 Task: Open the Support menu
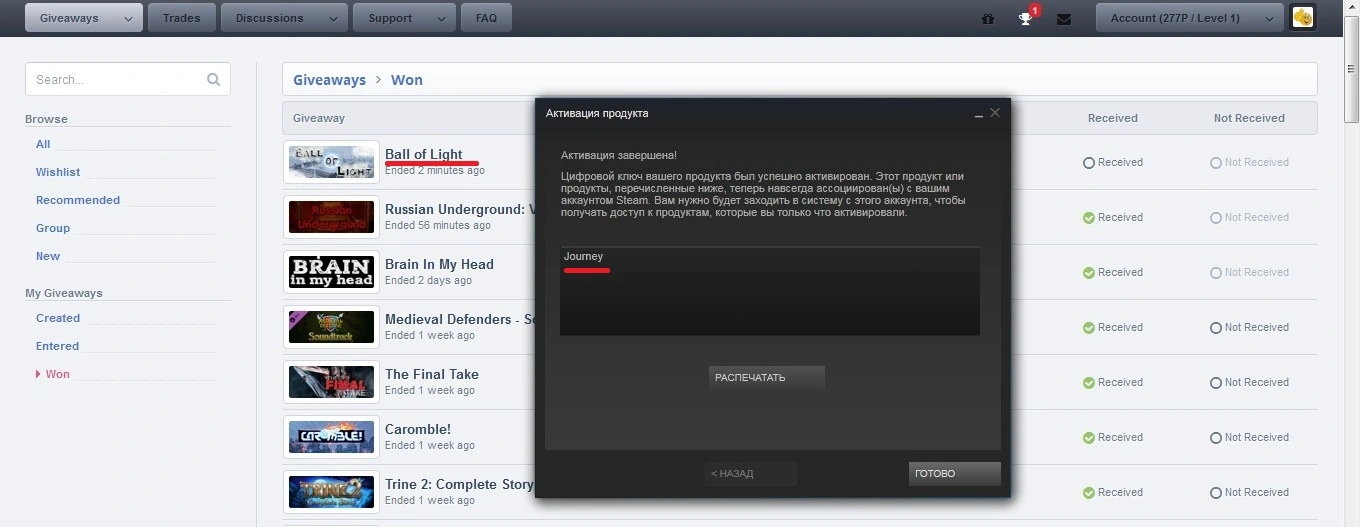(391, 18)
